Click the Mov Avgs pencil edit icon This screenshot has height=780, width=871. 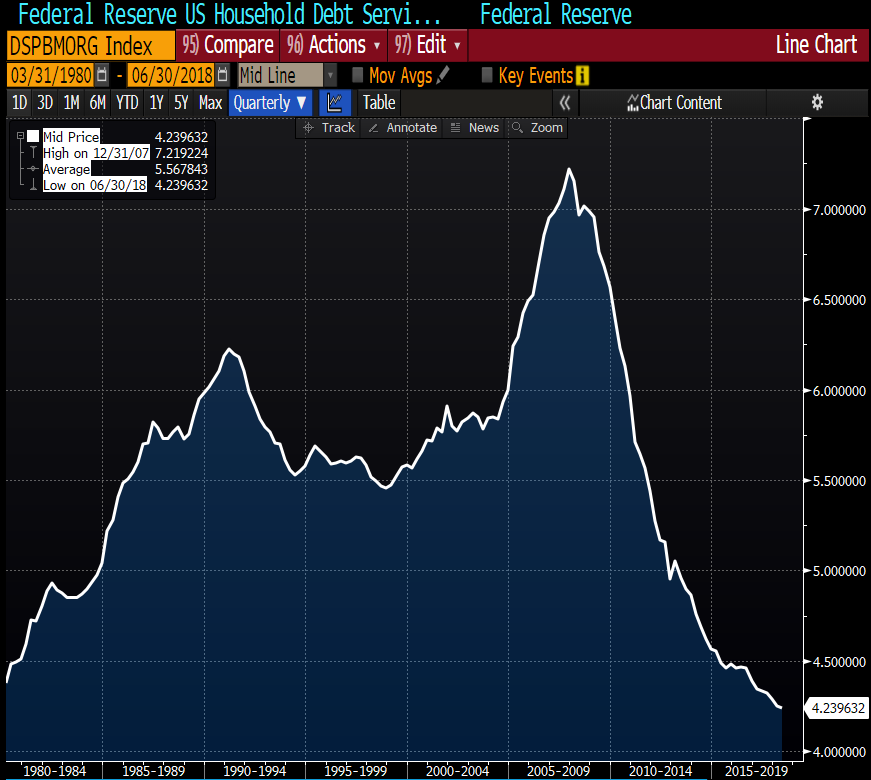(444, 75)
